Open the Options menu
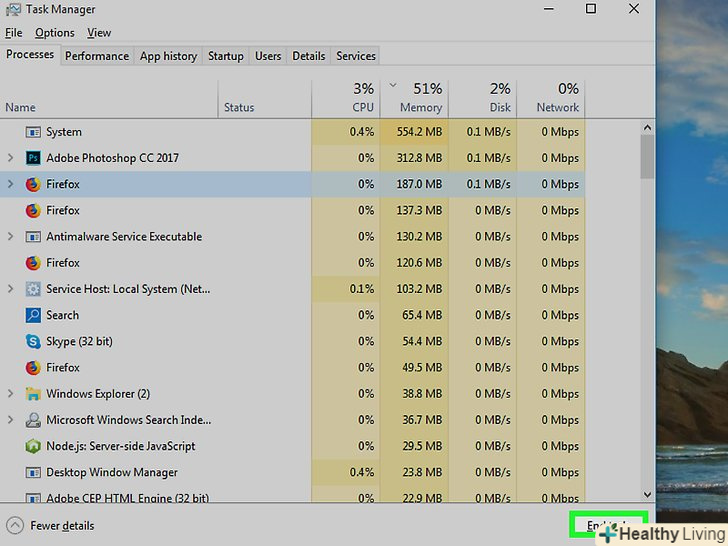Image resolution: width=728 pixels, height=546 pixels. coord(55,33)
